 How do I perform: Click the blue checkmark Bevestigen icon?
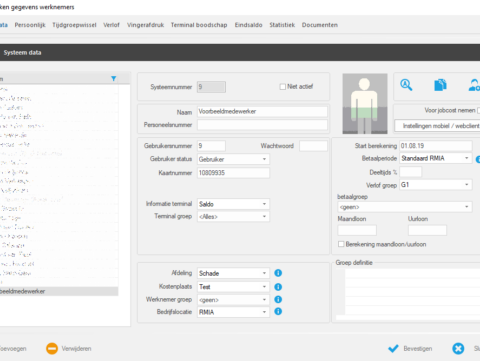[x=393, y=349]
